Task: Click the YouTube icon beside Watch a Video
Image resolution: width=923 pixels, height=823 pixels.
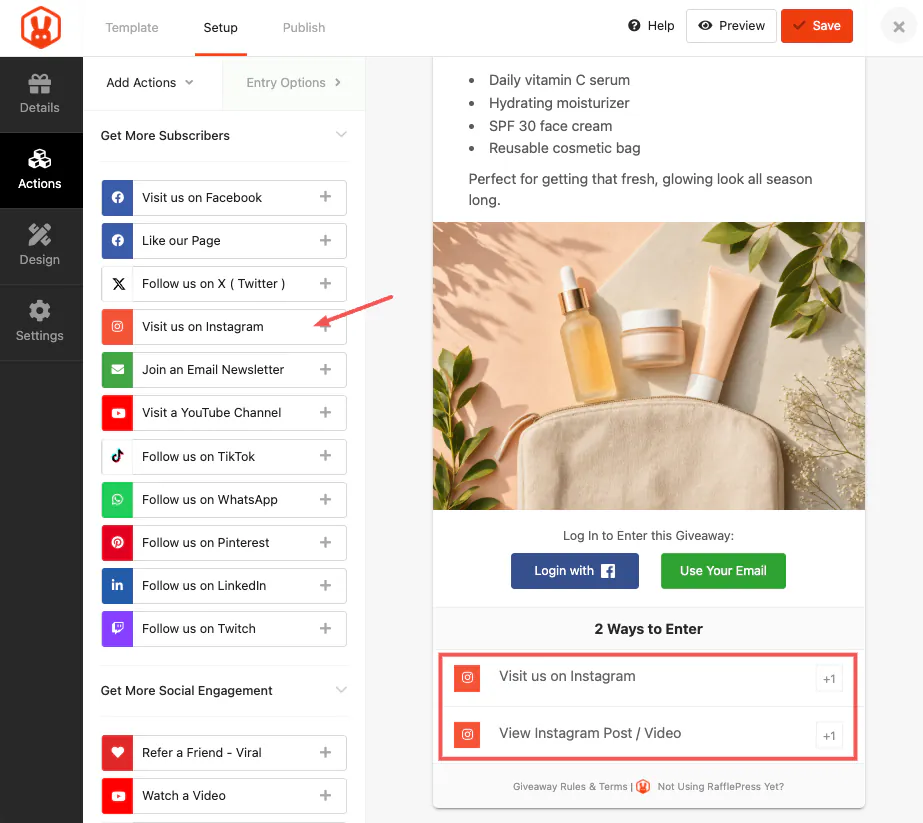Action: click(x=118, y=796)
